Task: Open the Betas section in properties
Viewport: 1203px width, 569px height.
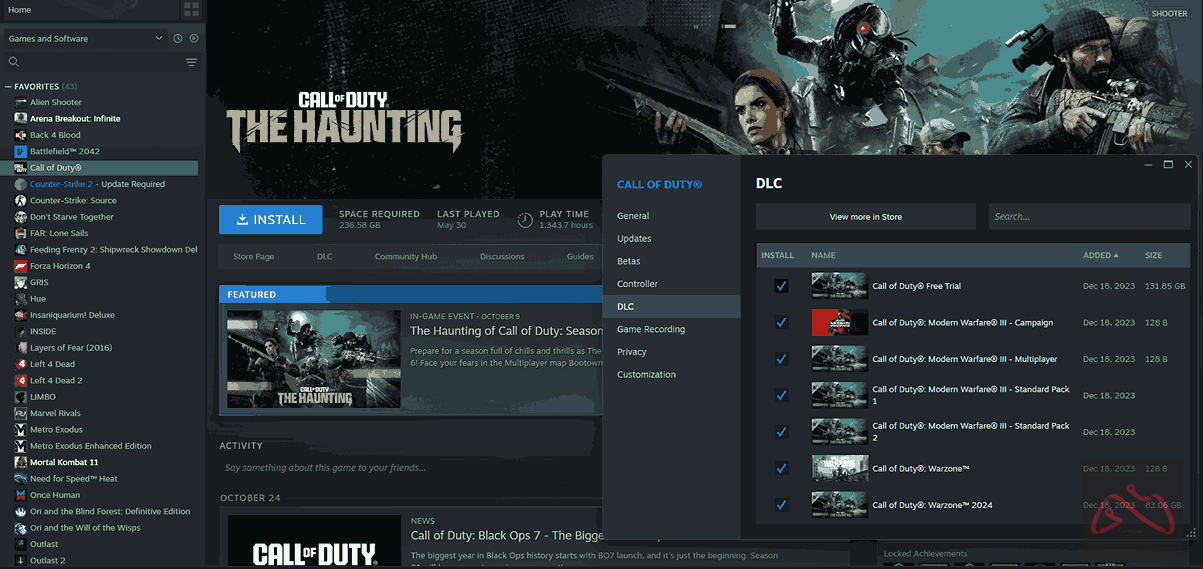Action: click(628, 261)
